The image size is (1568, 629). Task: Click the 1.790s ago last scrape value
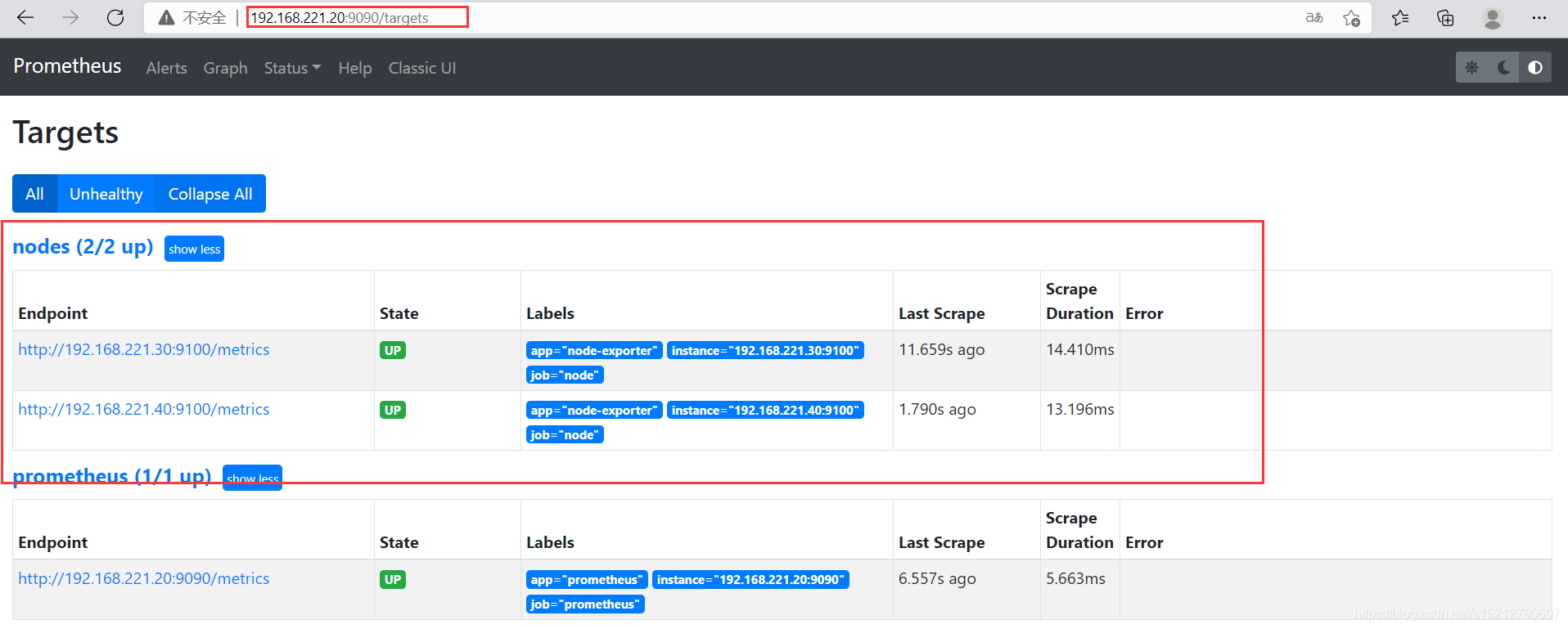[937, 409]
